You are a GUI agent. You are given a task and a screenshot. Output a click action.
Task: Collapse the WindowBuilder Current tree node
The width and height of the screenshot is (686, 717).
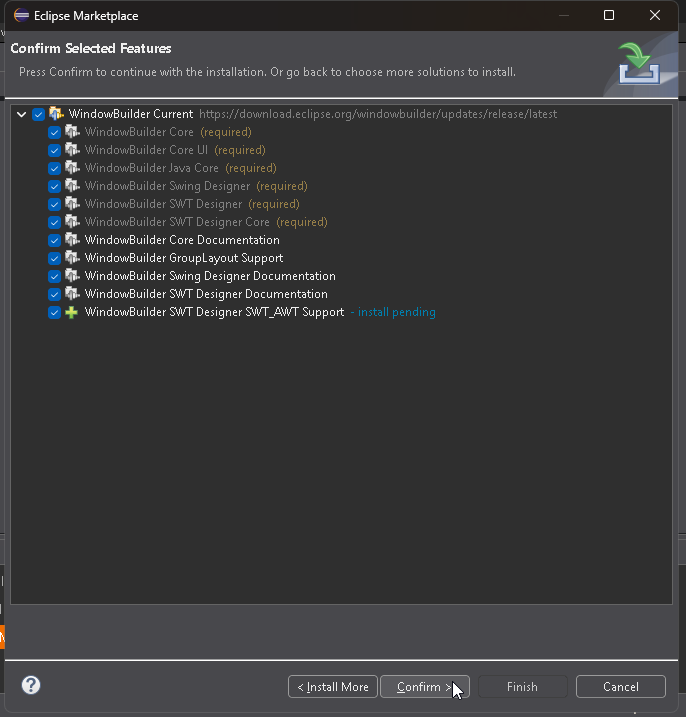click(21, 114)
